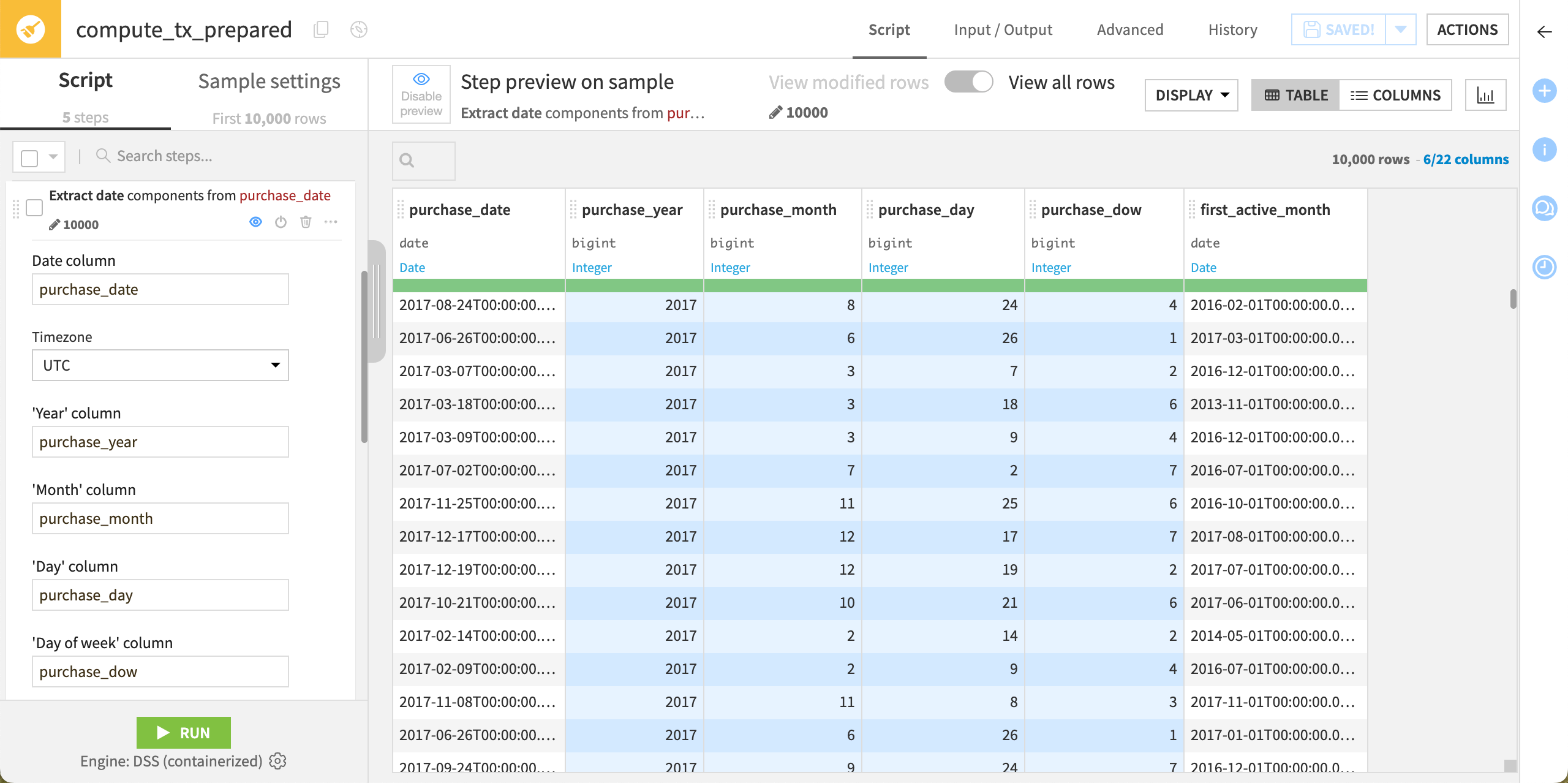Open the DISPLAY dropdown
This screenshot has height=783, width=1568.
[x=1191, y=94]
